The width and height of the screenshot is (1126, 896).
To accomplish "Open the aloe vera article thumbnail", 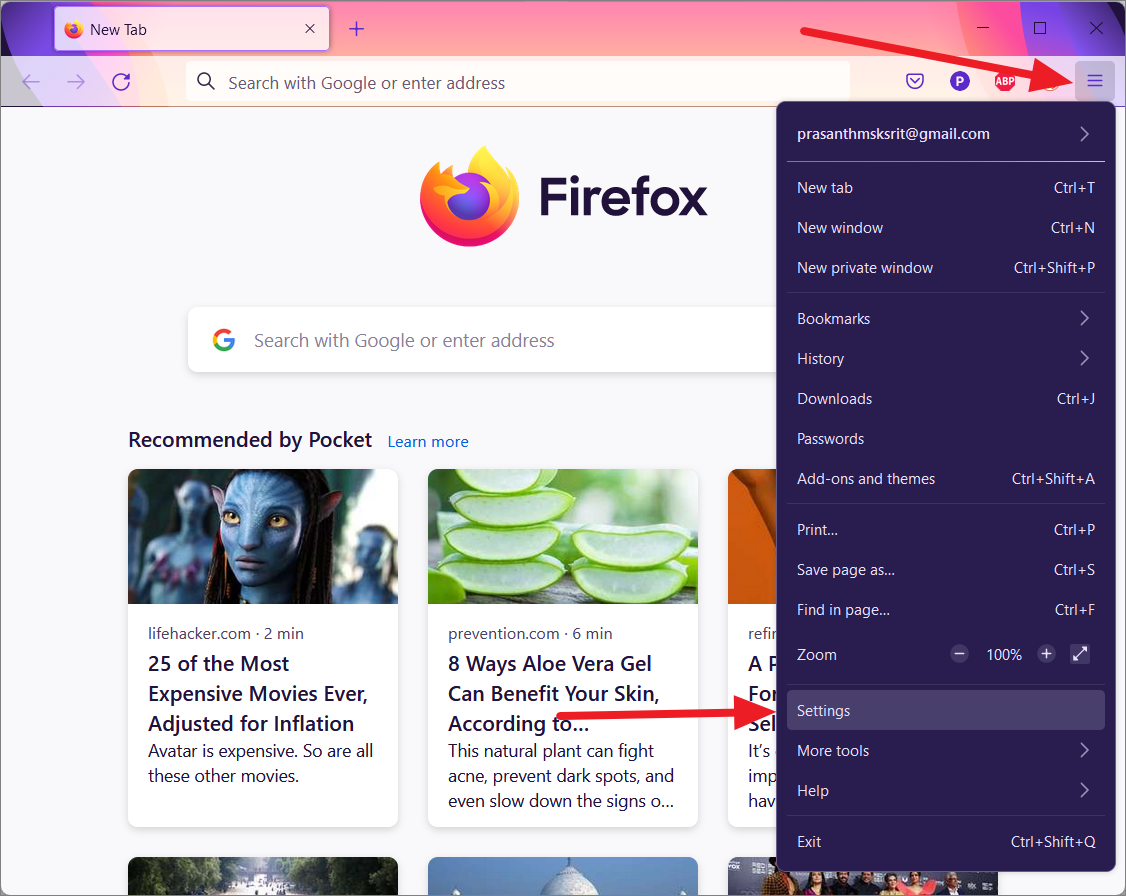I will coord(562,536).
